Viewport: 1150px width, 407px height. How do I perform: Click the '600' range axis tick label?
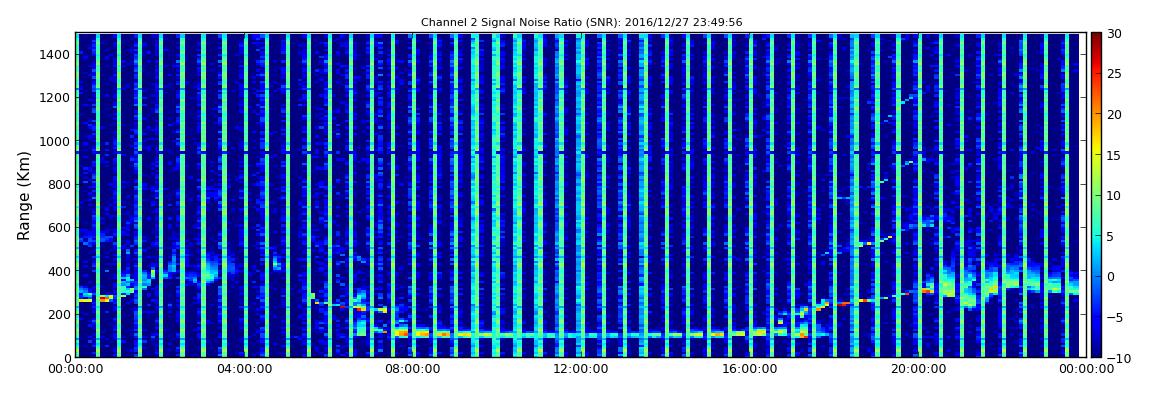pyautogui.click(x=59, y=227)
